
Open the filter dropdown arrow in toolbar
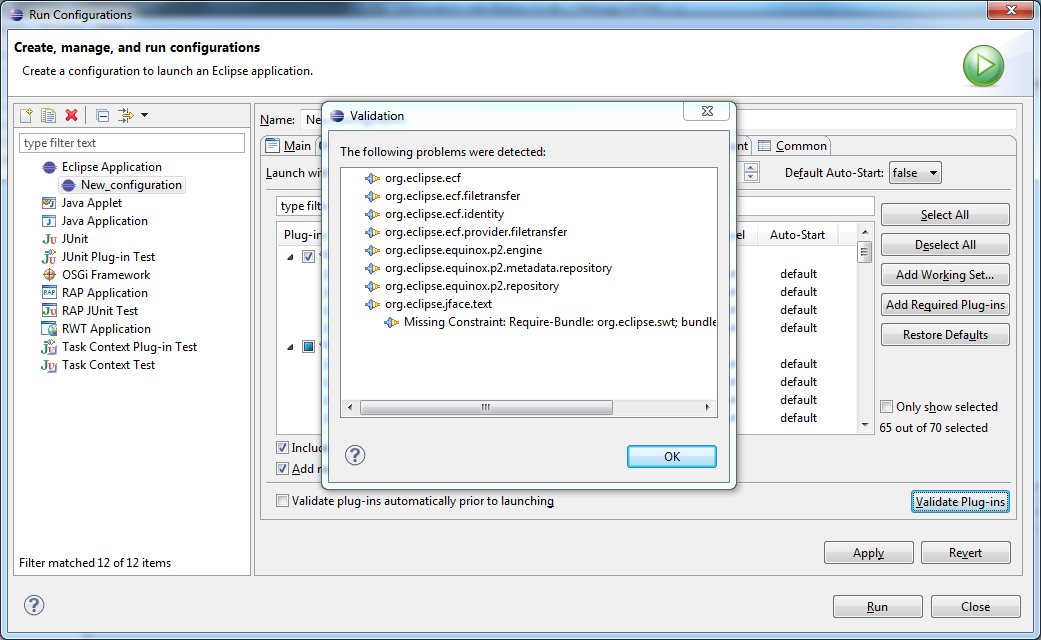click(x=144, y=116)
